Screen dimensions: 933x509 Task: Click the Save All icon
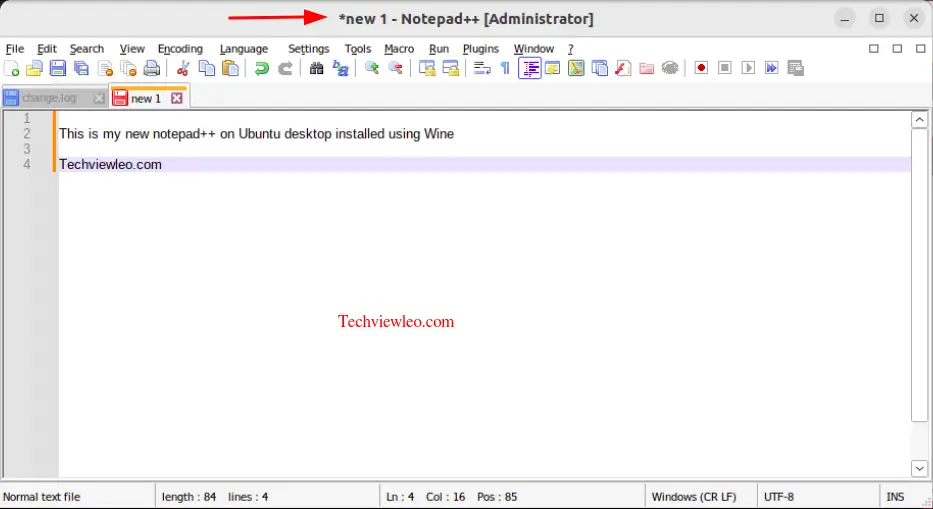[82, 68]
